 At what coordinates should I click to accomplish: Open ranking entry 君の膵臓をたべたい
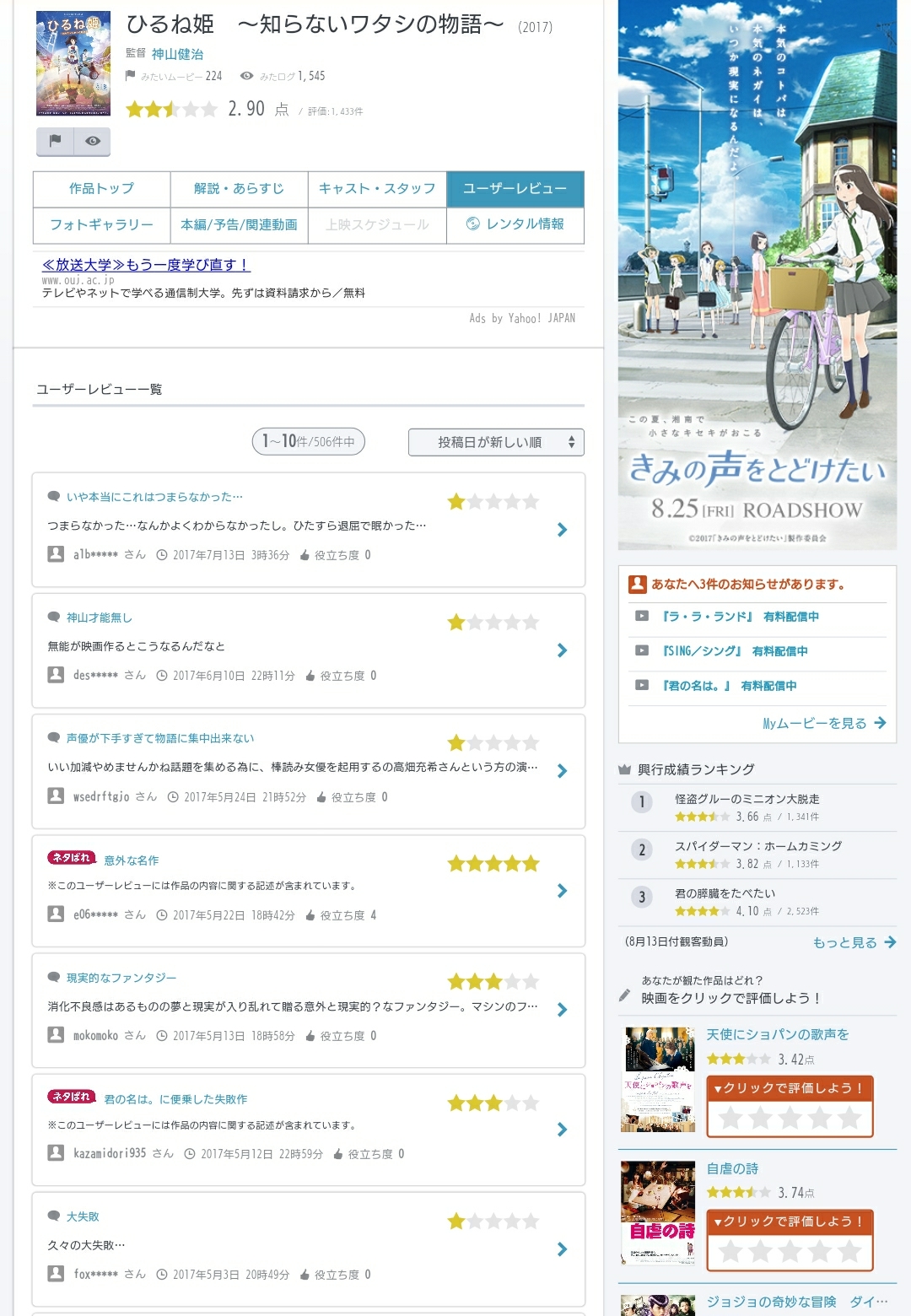coord(725,893)
